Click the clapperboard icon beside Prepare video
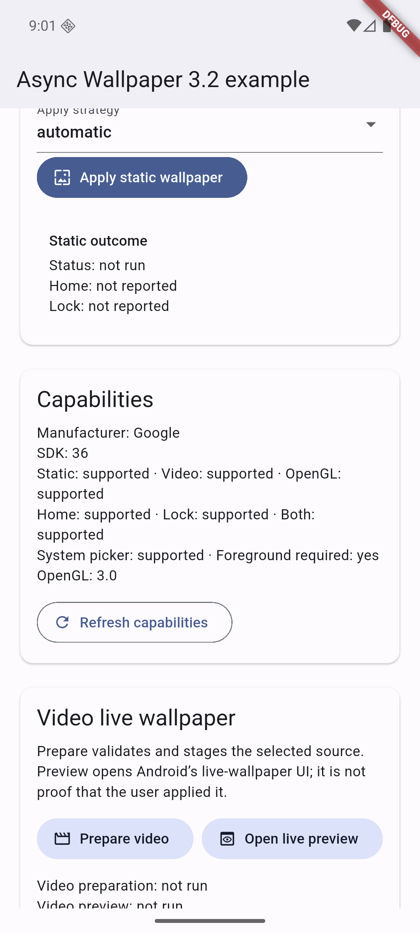The image size is (420, 933). [62, 839]
